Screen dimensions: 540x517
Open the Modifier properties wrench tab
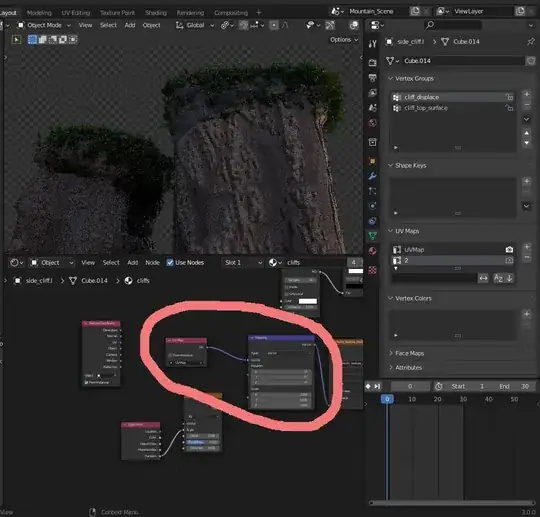(x=372, y=176)
